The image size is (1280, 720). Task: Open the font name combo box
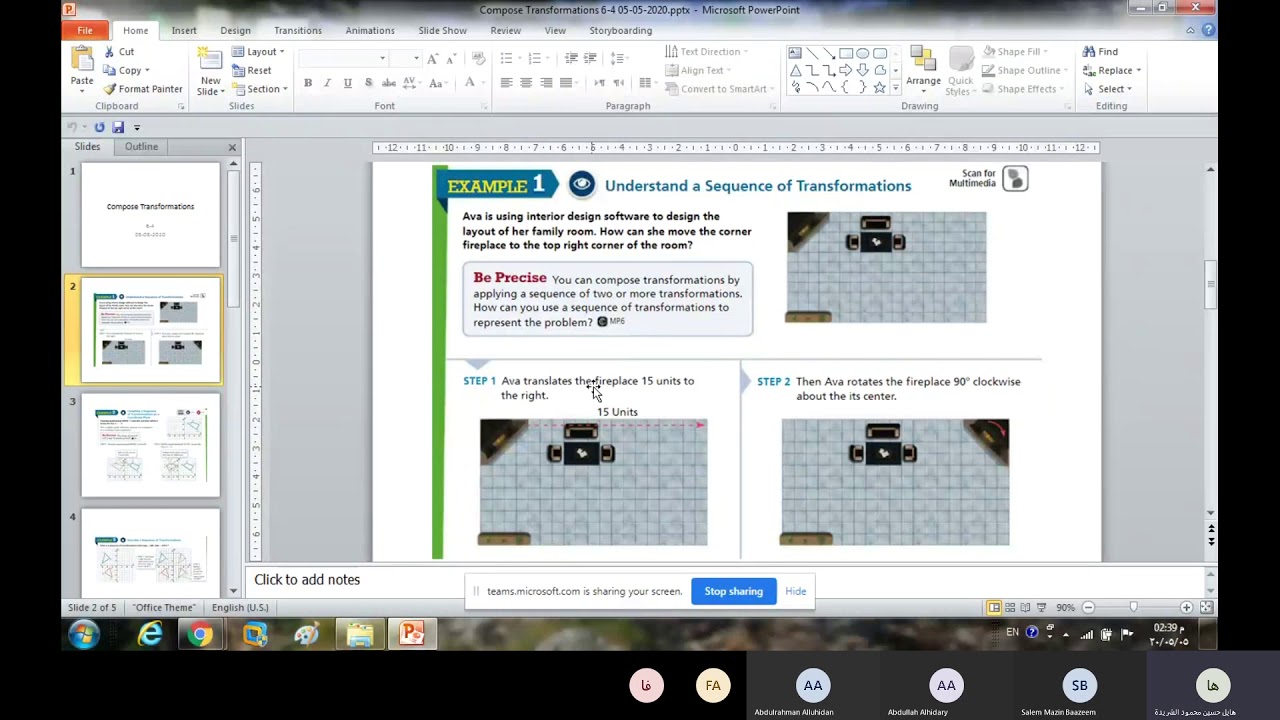(343, 59)
